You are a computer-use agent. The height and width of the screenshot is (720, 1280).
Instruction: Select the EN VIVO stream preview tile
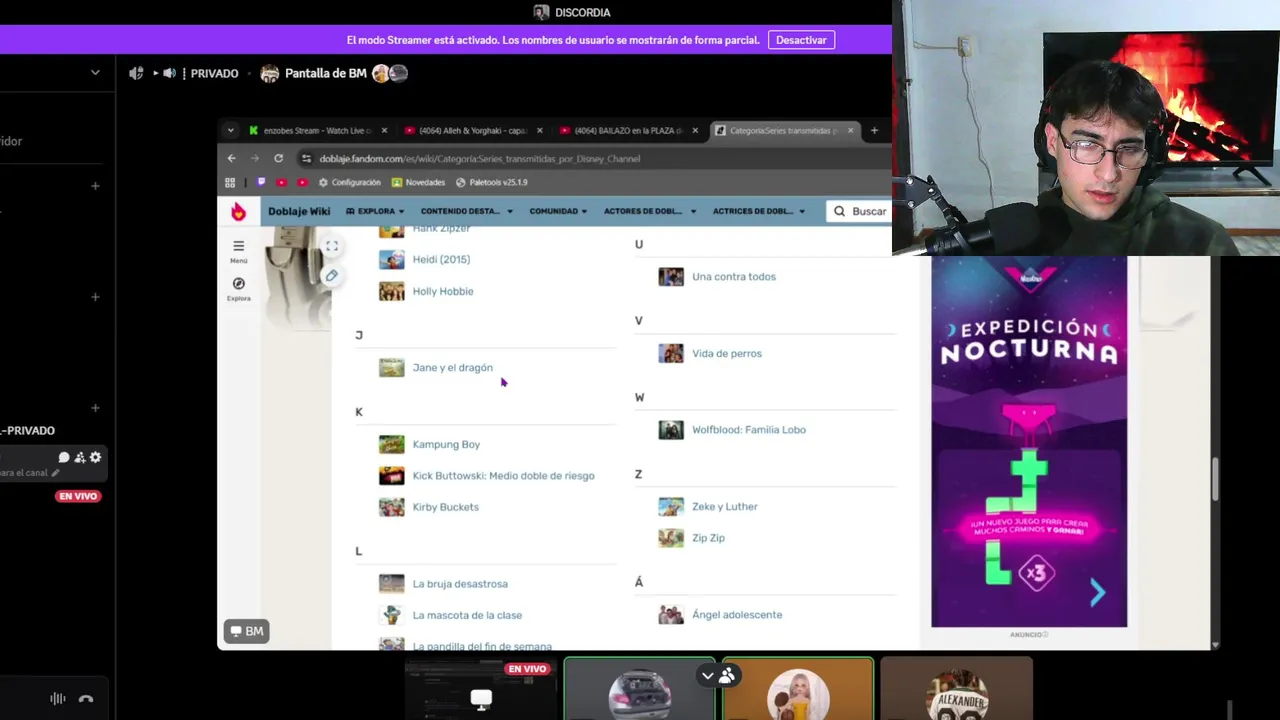point(481,688)
